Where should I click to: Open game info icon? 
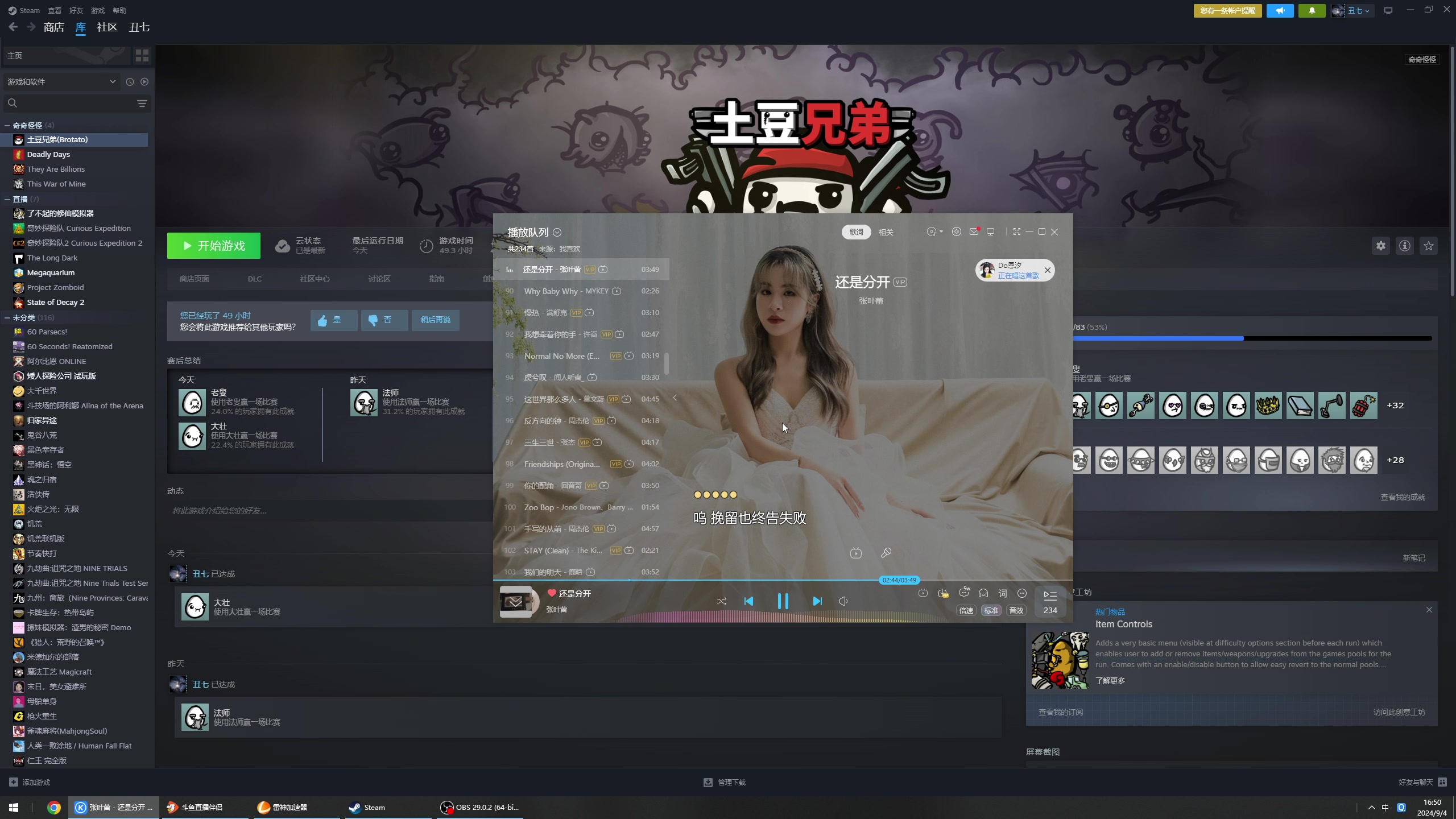1405,246
